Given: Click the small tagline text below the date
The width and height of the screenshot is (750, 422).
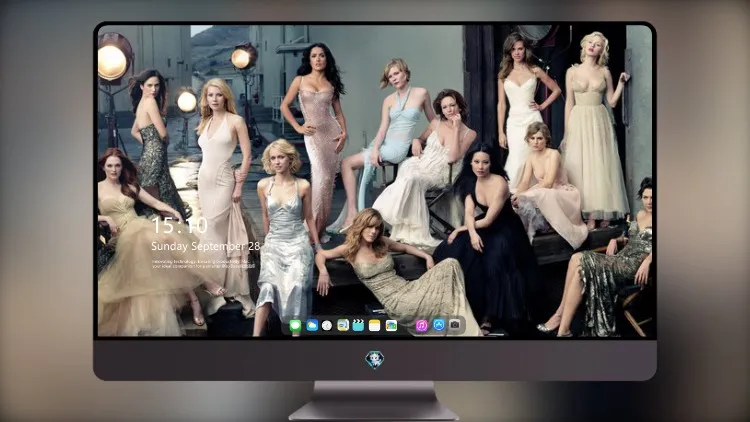Looking at the screenshot, I should (x=204, y=264).
